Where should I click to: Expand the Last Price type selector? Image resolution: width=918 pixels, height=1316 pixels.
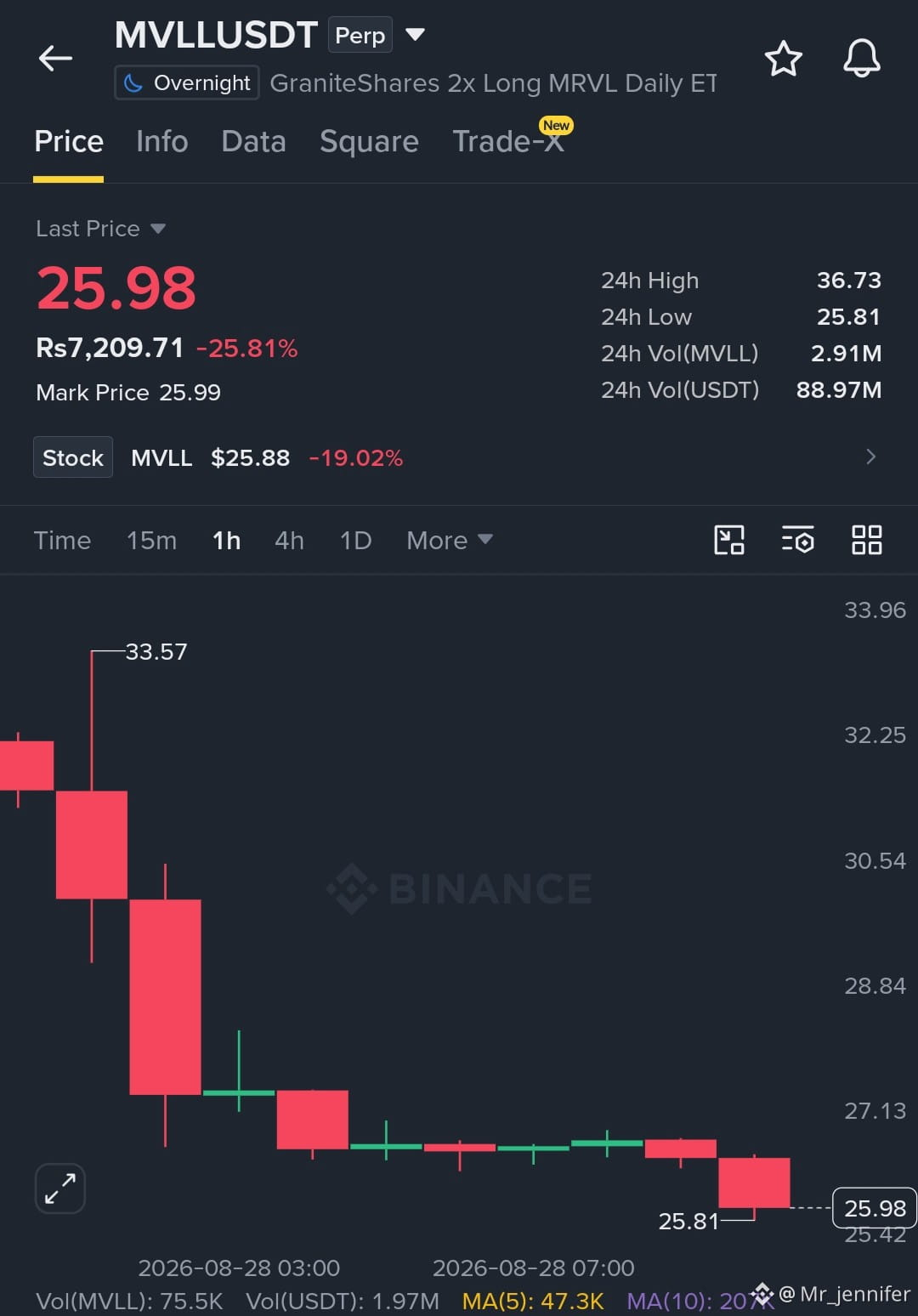click(x=100, y=229)
